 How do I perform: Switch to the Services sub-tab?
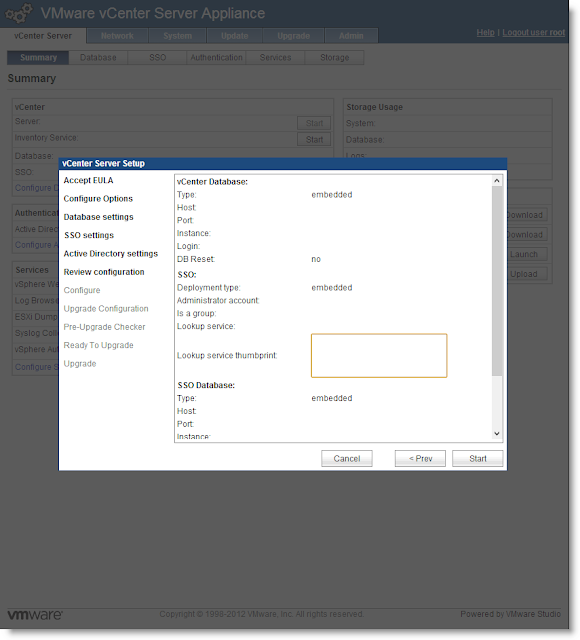click(x=276, y=58)
